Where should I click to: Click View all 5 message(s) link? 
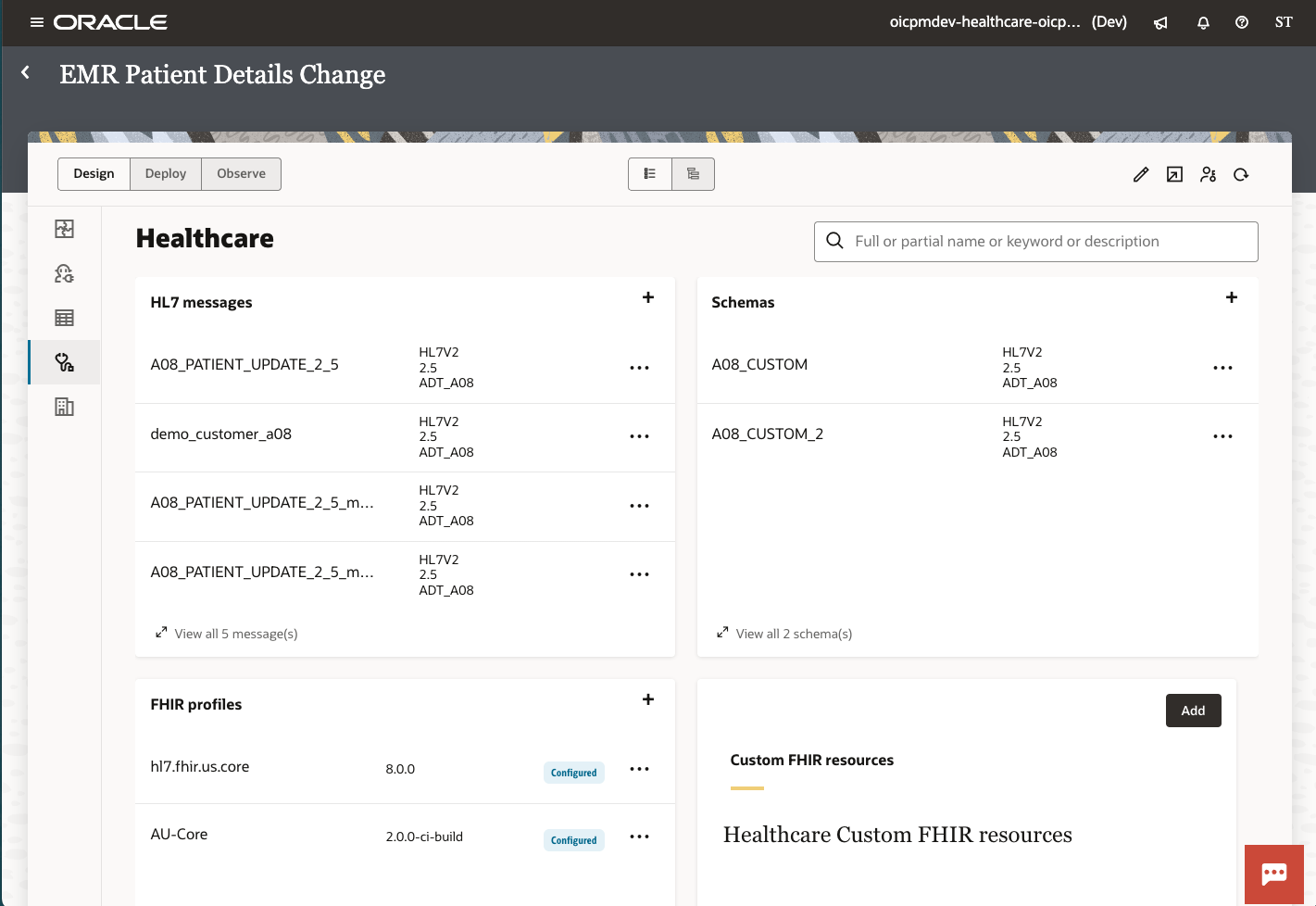[236, 634]
